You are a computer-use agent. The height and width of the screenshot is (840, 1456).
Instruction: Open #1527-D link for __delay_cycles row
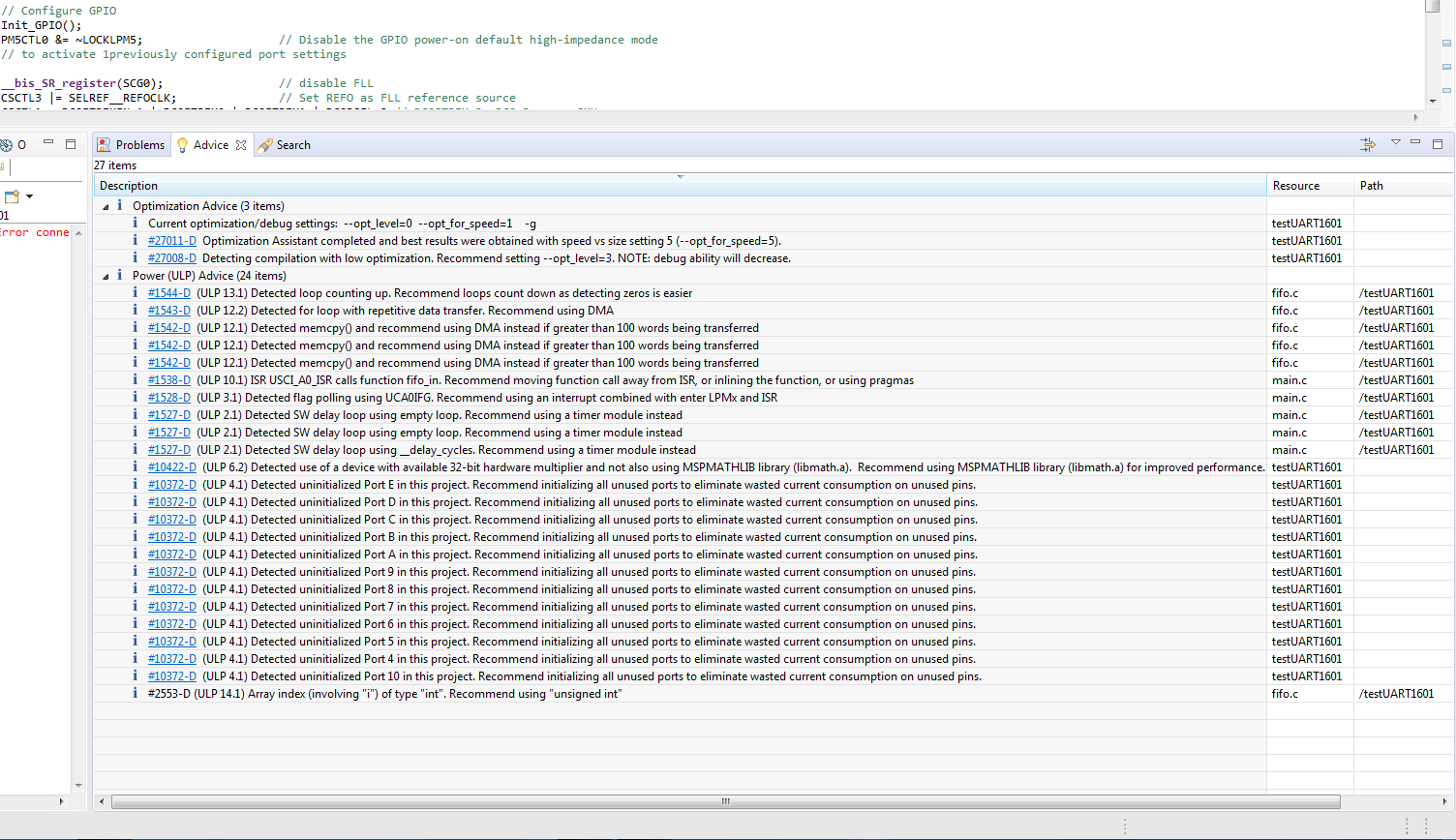[x=169, y=450]
